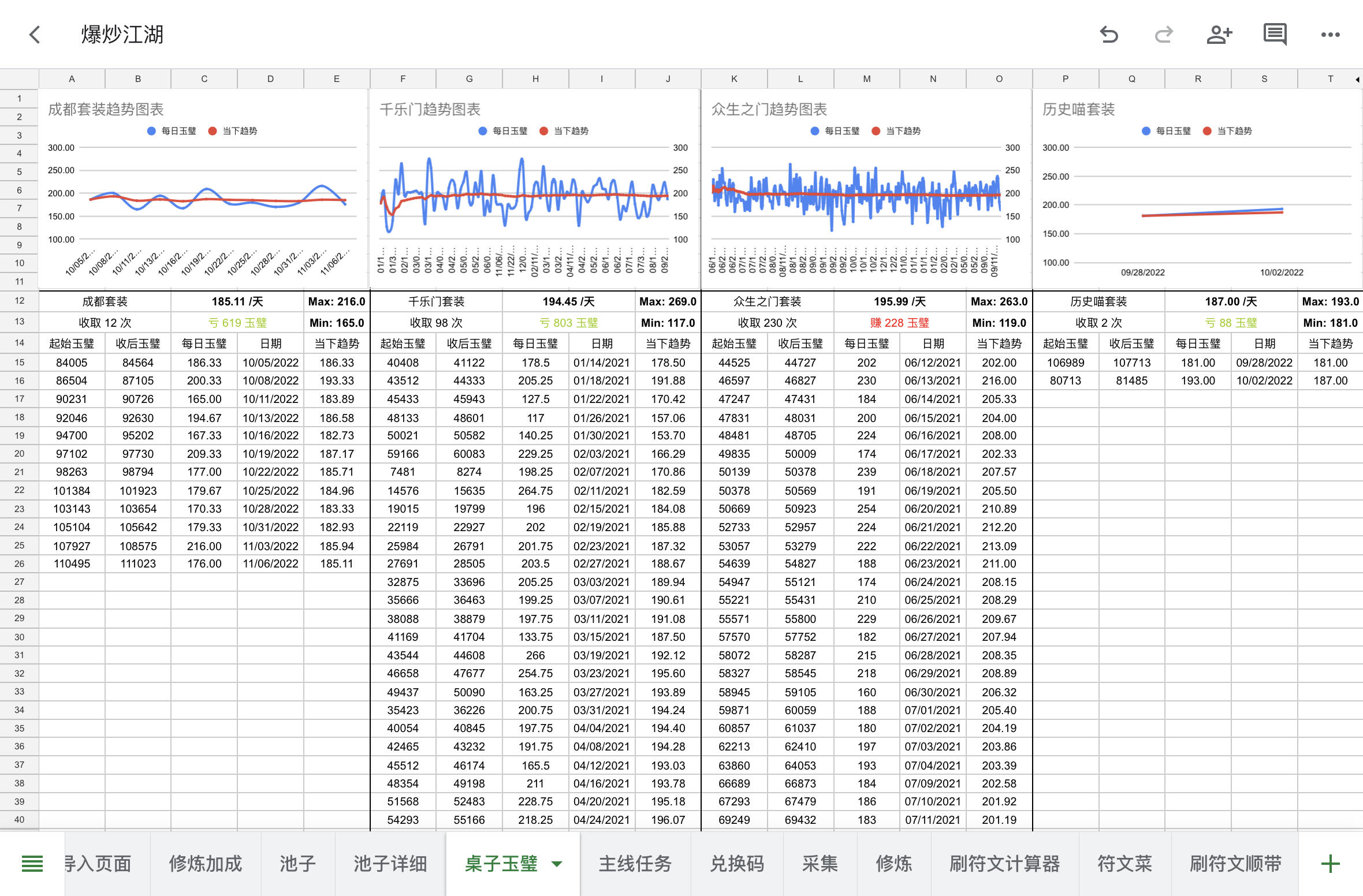Switch to the 采集 sheet tab
1363x896 pixels.
[820, 864]
